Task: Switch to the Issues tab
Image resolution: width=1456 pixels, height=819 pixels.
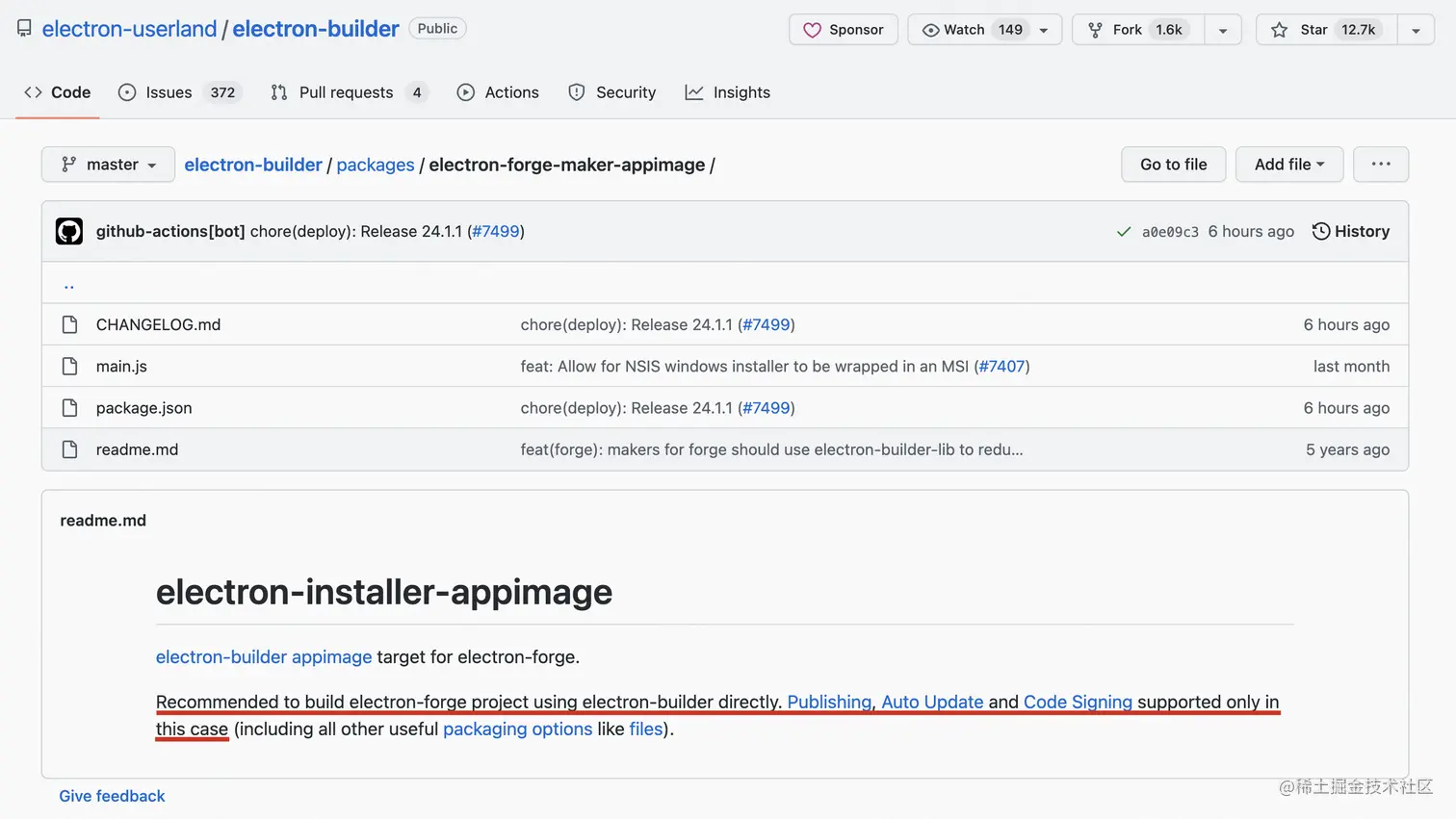Action: point(180,92)
